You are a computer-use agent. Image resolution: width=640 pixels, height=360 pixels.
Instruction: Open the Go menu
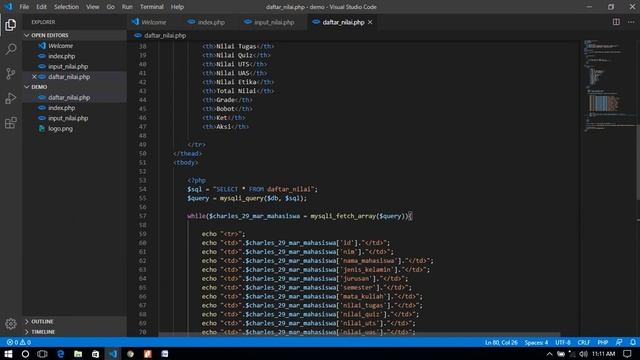tap(111, 7)
